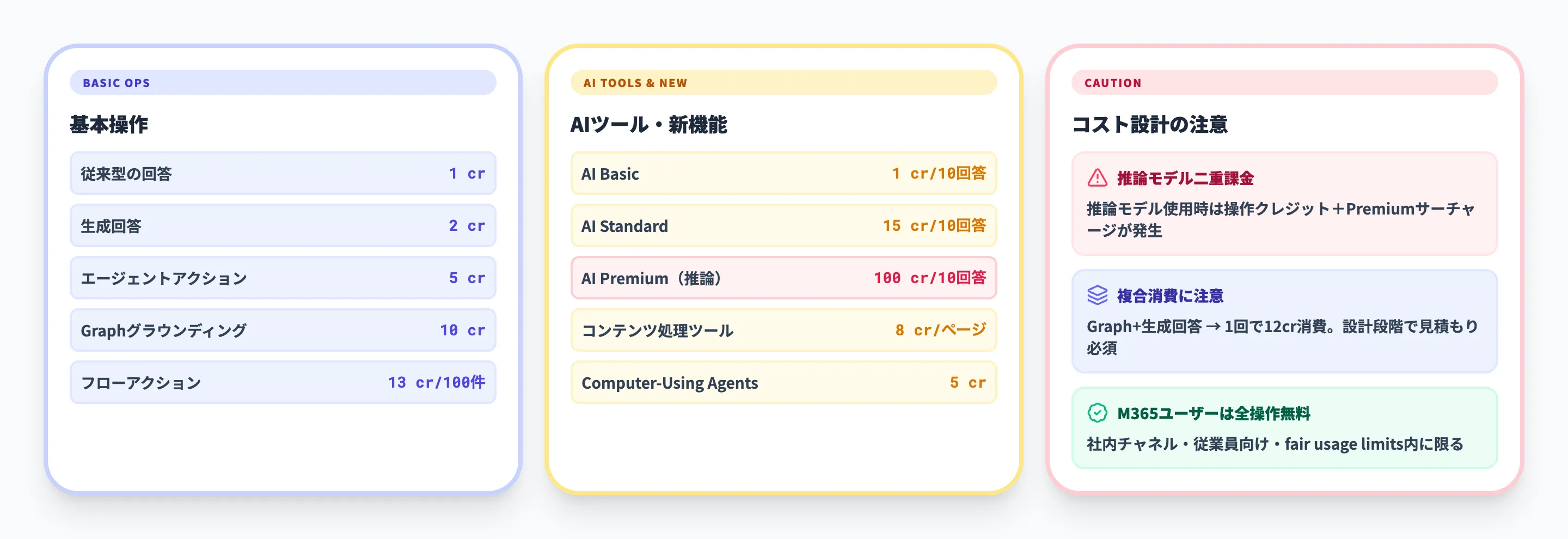
Task: Select the BASIC OPS label pill
Action: [283, 83]
